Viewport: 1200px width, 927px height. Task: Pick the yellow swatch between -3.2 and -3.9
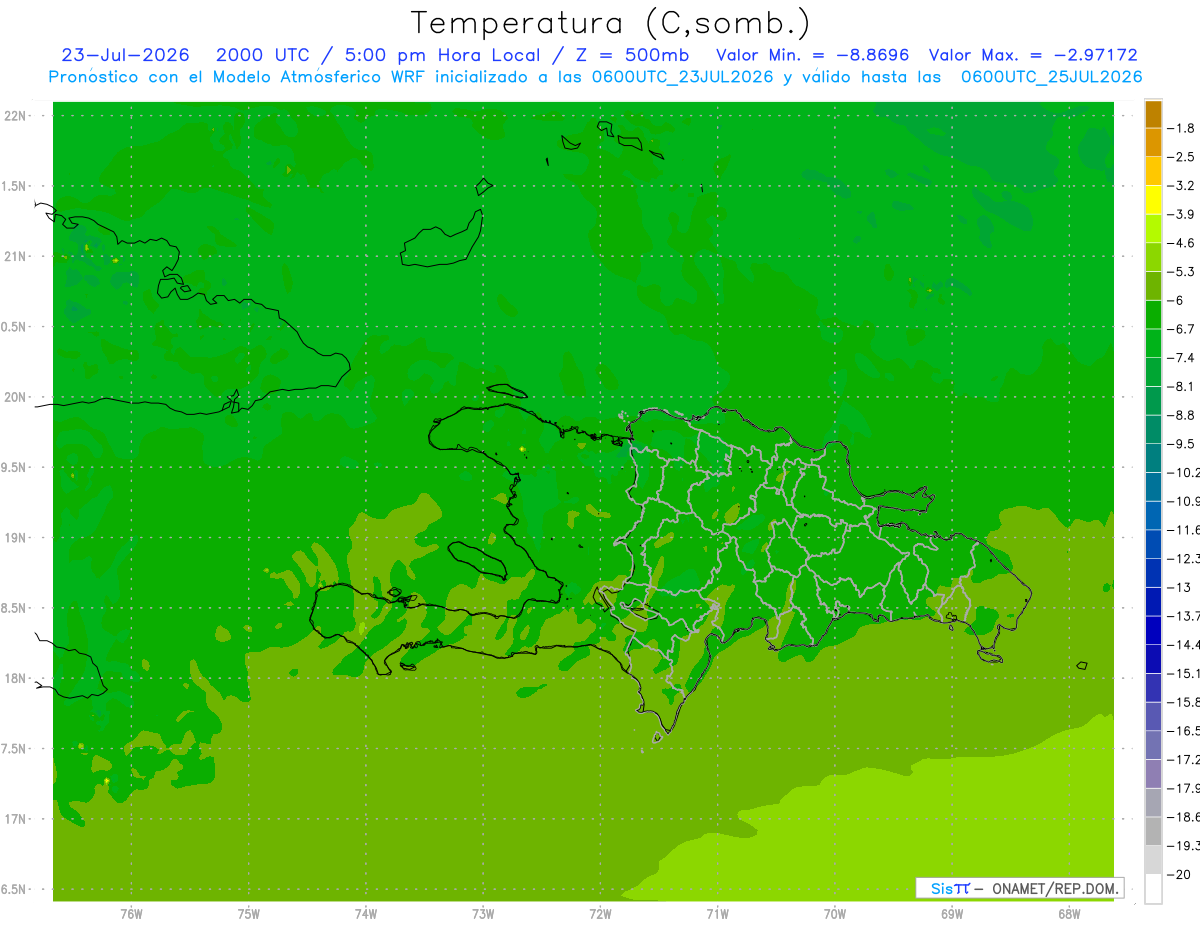point(1153,200)
